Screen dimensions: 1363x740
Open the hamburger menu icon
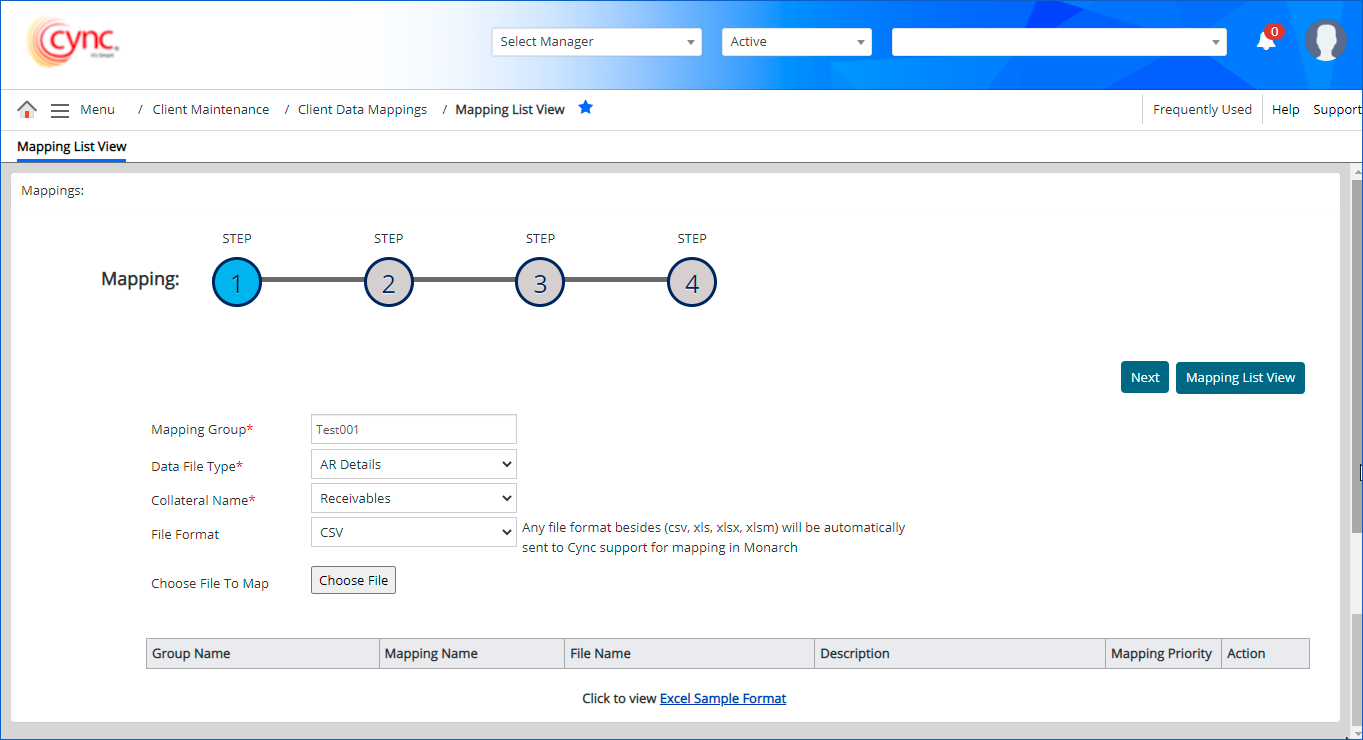click(60, 110)
